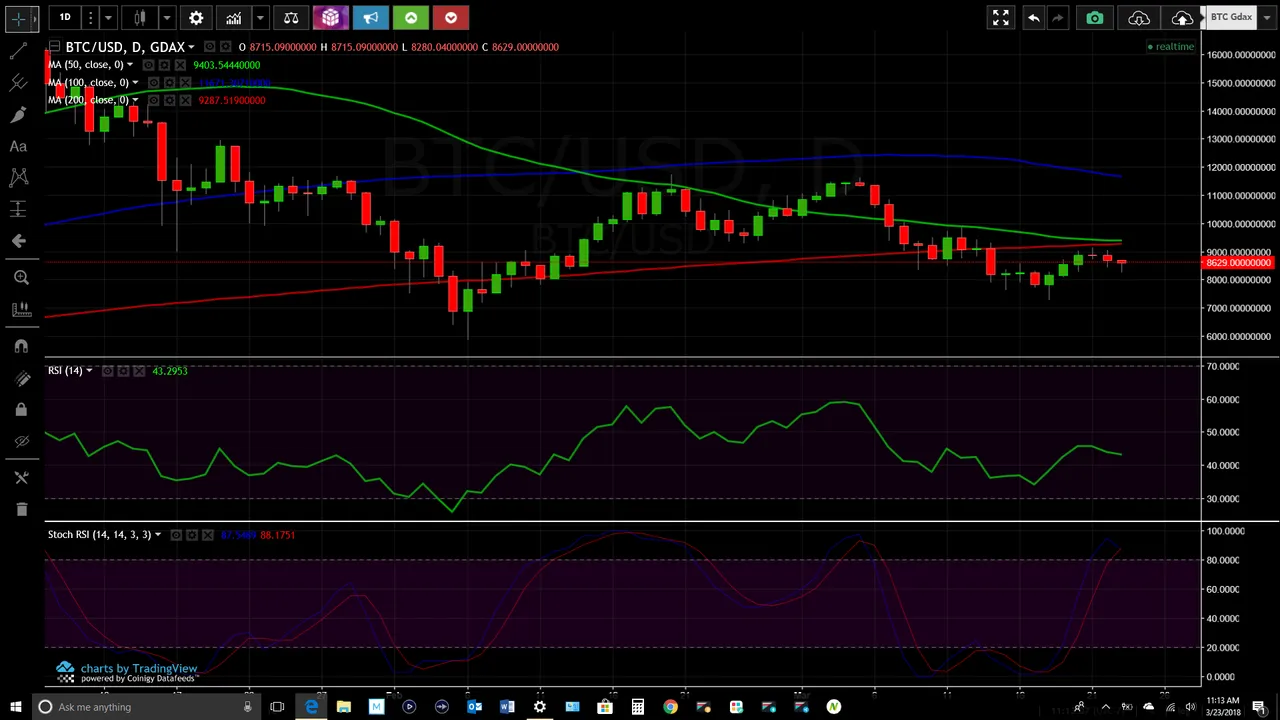
Task: Select the XABCD pattern tool
Action: 18,178
